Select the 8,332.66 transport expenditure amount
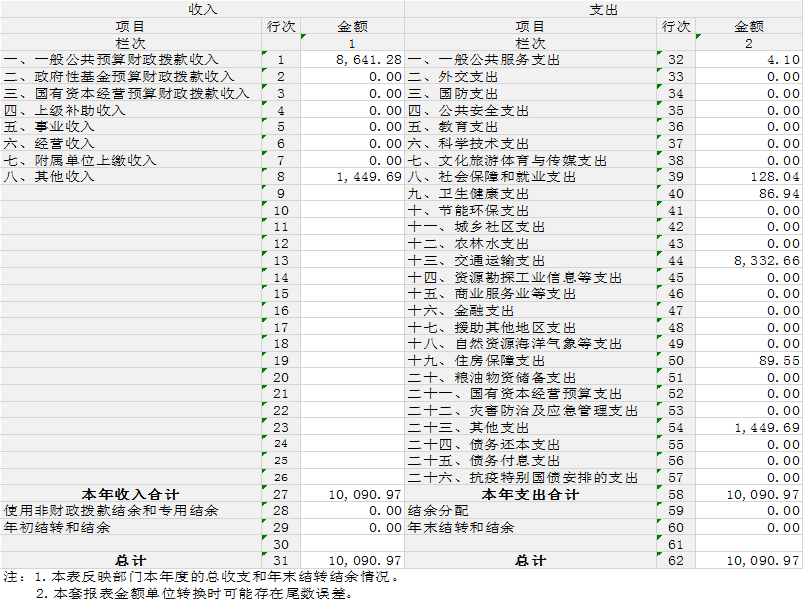 coord(750,260)
